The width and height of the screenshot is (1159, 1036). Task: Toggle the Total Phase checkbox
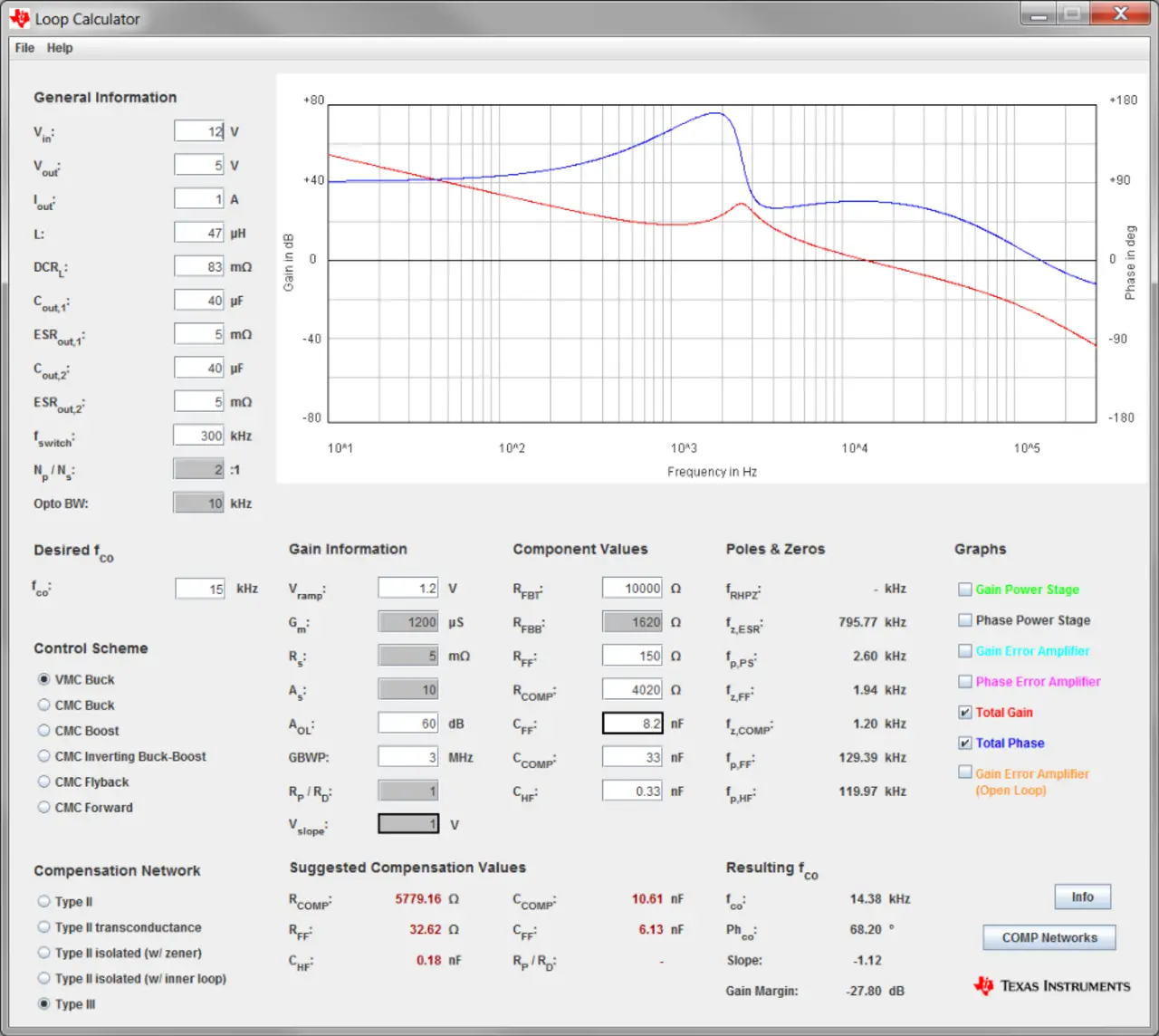click(x=965, y=743)
